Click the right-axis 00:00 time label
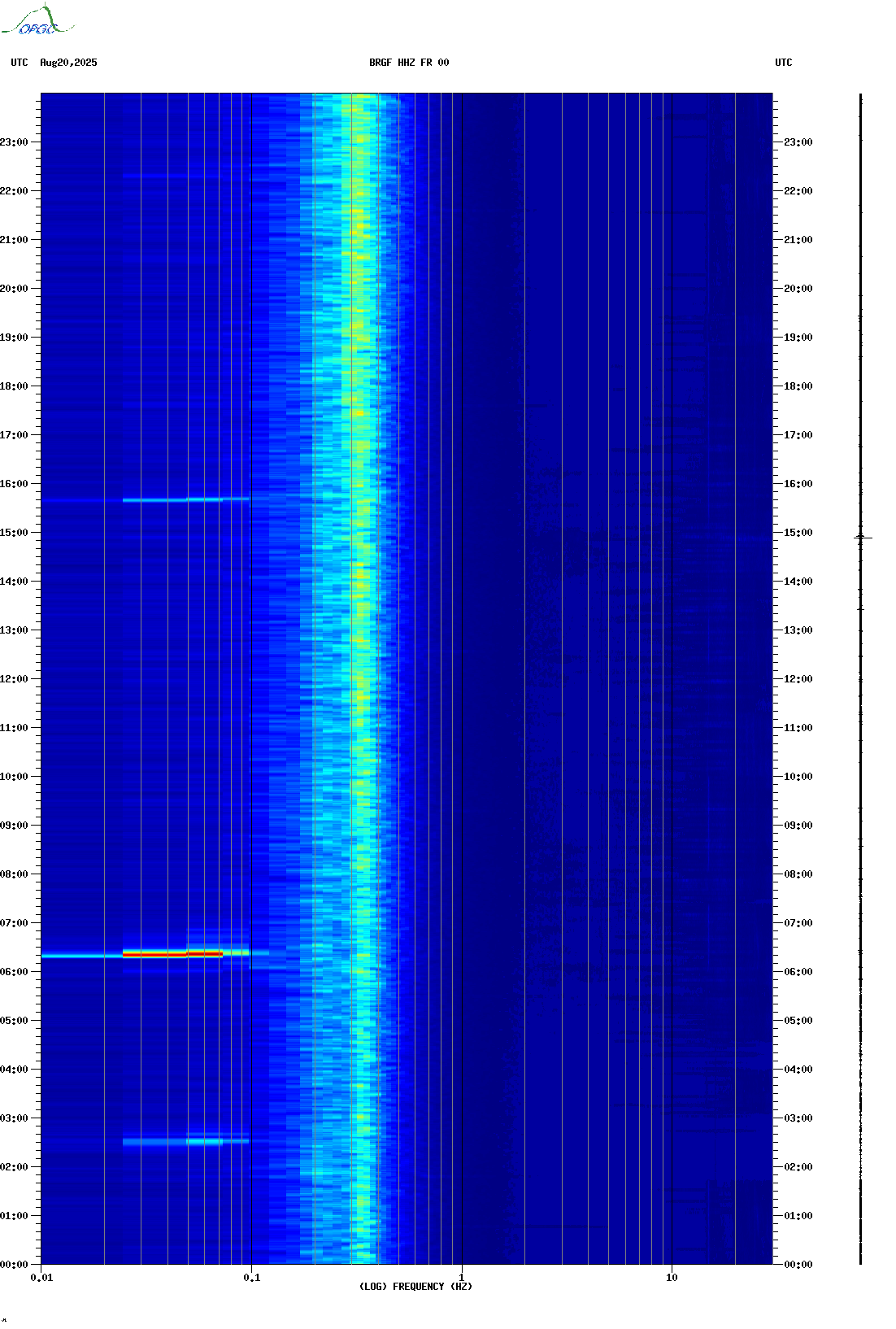 pos(798,1265)
